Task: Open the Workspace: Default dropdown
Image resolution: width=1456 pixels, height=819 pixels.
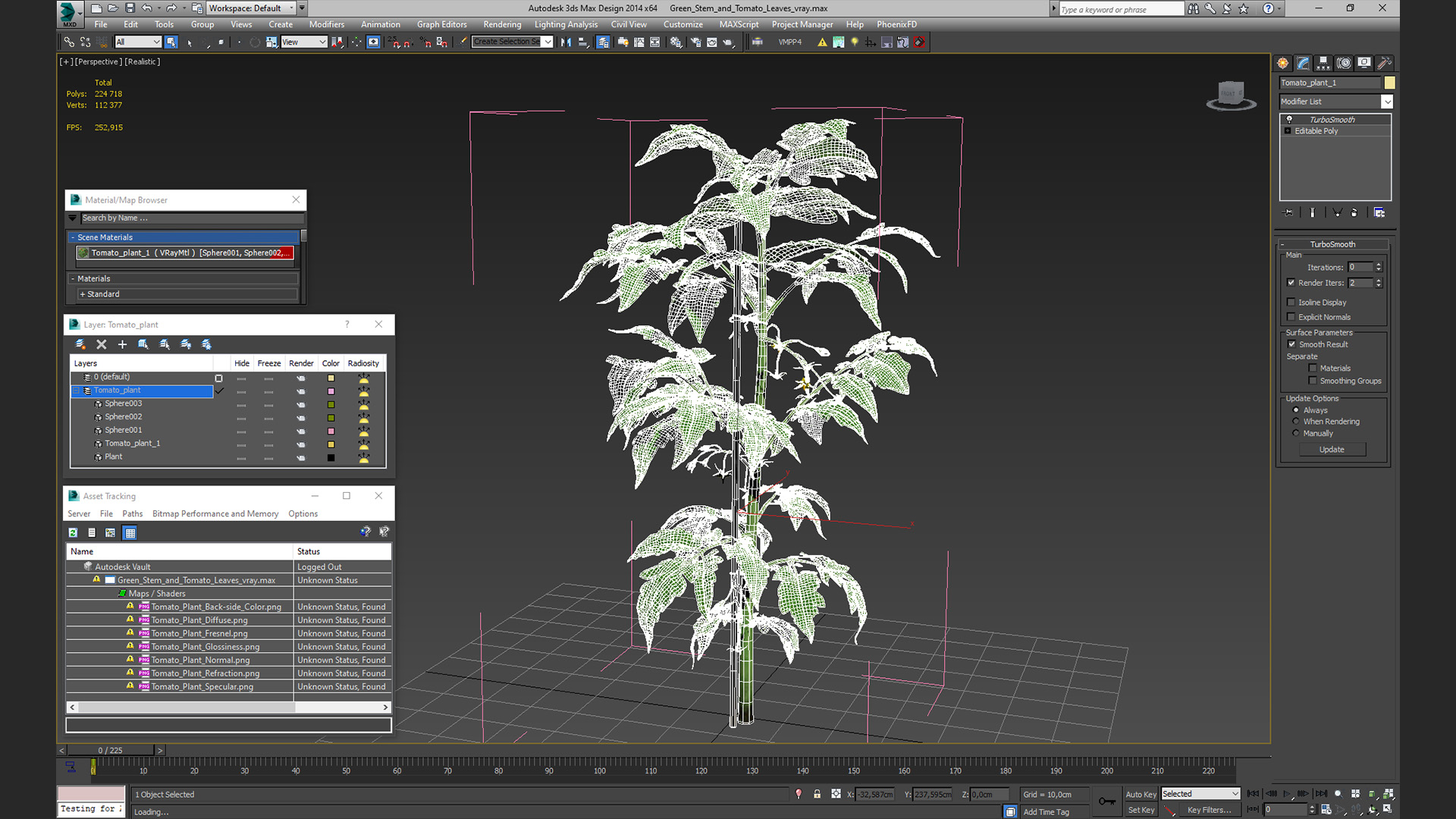Action: coord(251,8)
